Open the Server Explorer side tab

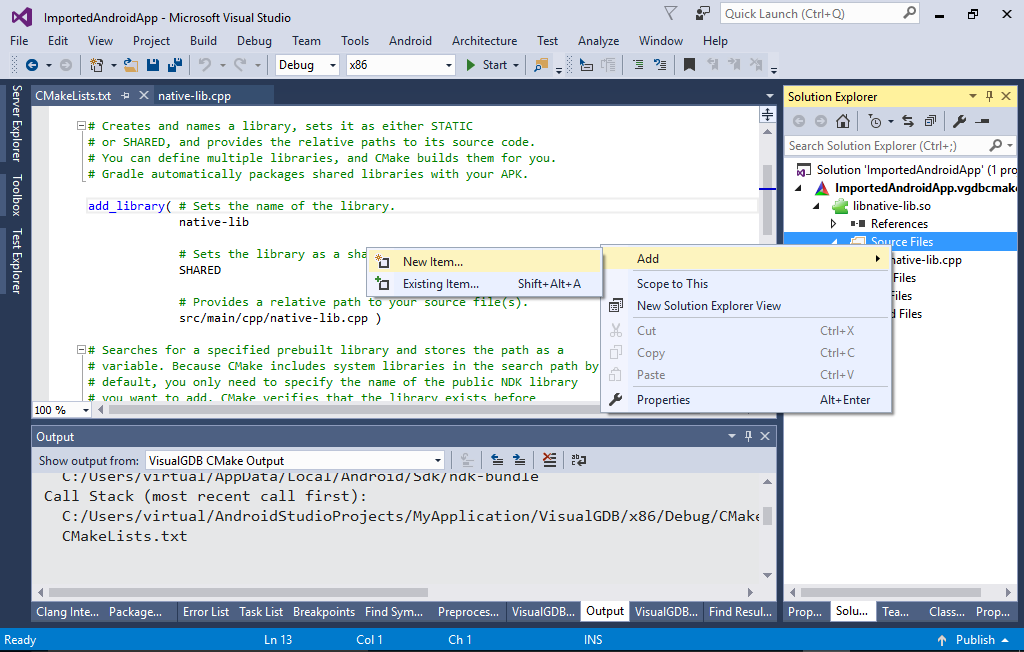[x=16, y=123]
